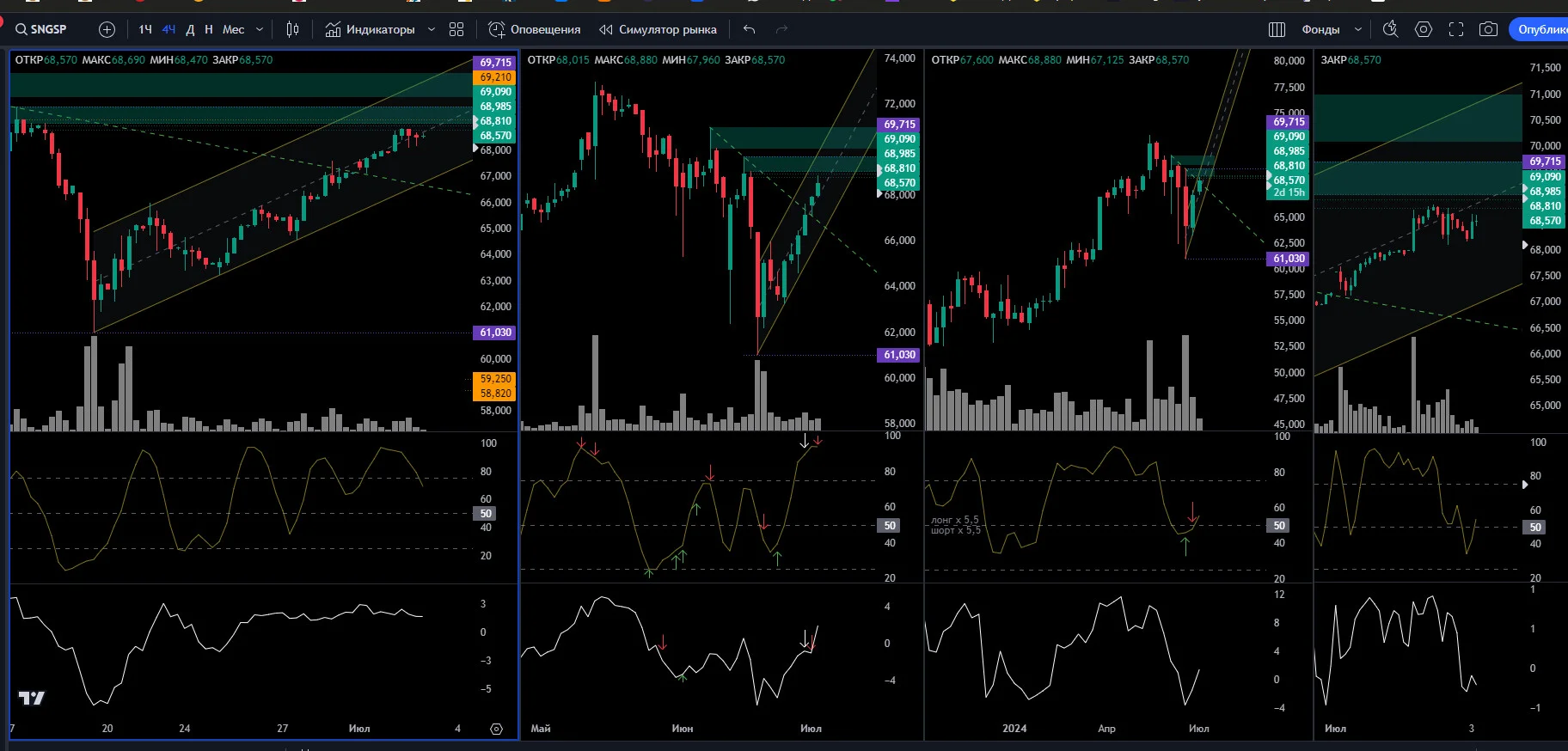Choose the Мес monthly timeframe
This screenshot has width=1568, height=751.
click(x=233, y=29)
